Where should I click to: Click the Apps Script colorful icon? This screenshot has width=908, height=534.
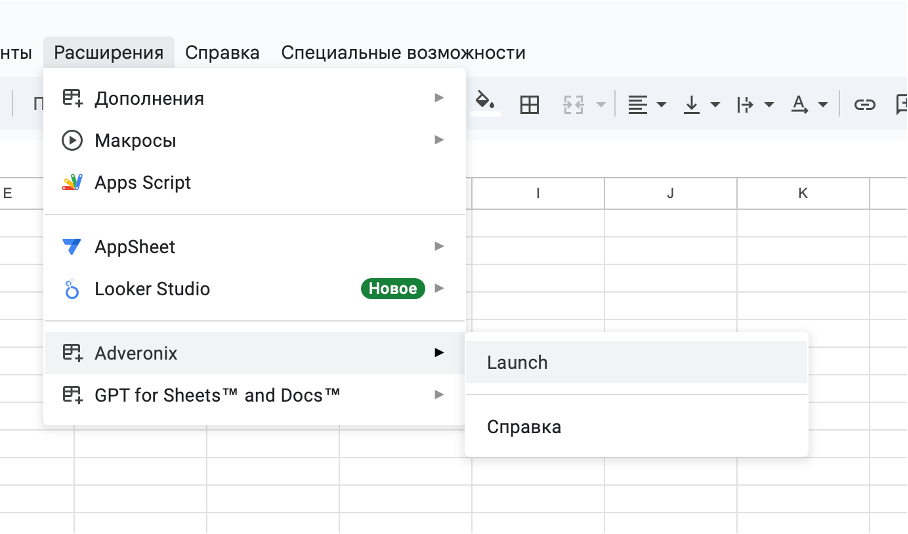[72, 182]
